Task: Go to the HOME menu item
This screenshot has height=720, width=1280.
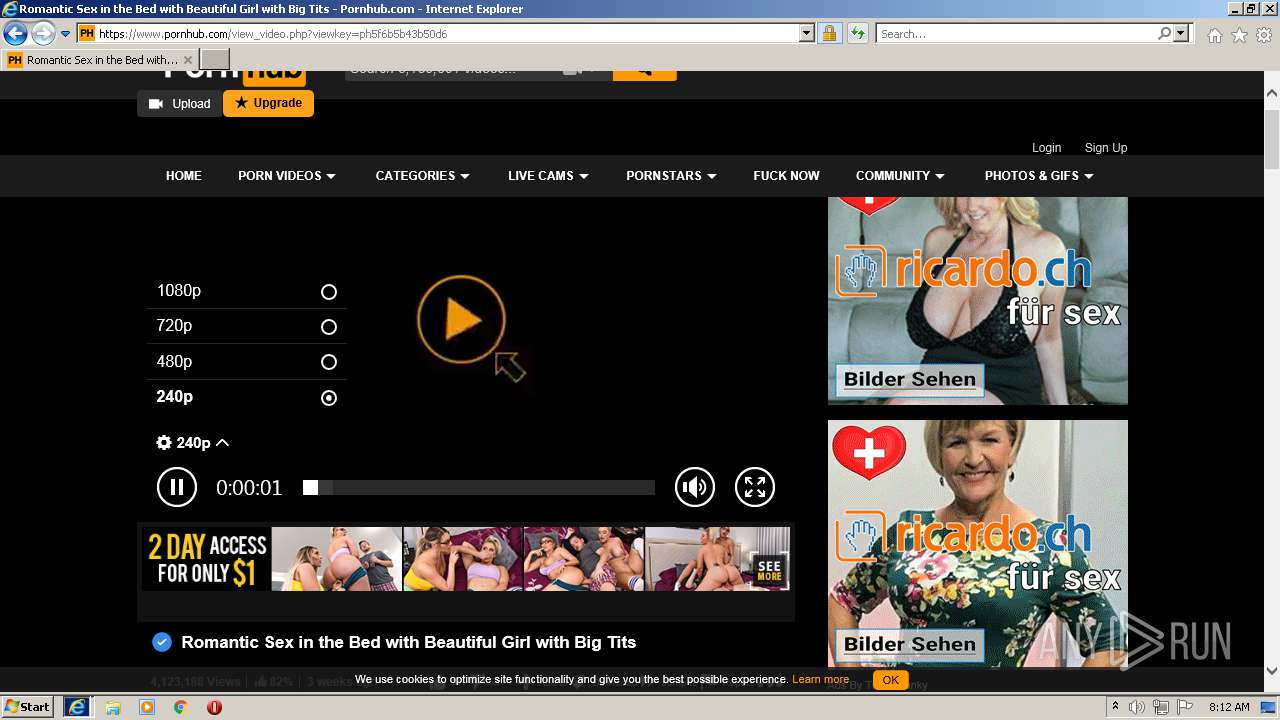Action: click(184, 176)
